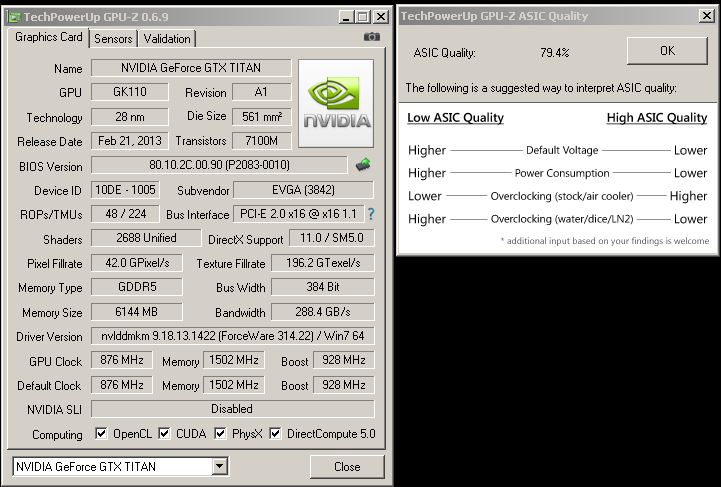Open the Bus Interface help question mark
This screenshot has width=721, height=487.
[x=371, y=214]
